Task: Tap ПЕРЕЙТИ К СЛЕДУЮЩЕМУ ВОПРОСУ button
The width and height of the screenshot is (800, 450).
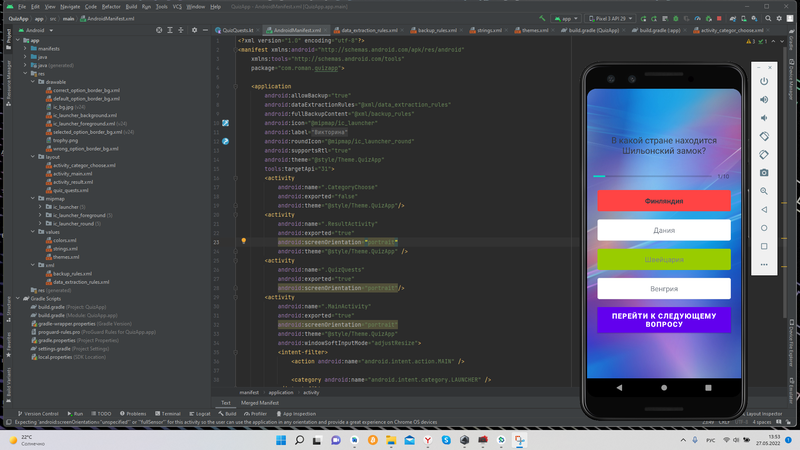Action: pos(664,320)
